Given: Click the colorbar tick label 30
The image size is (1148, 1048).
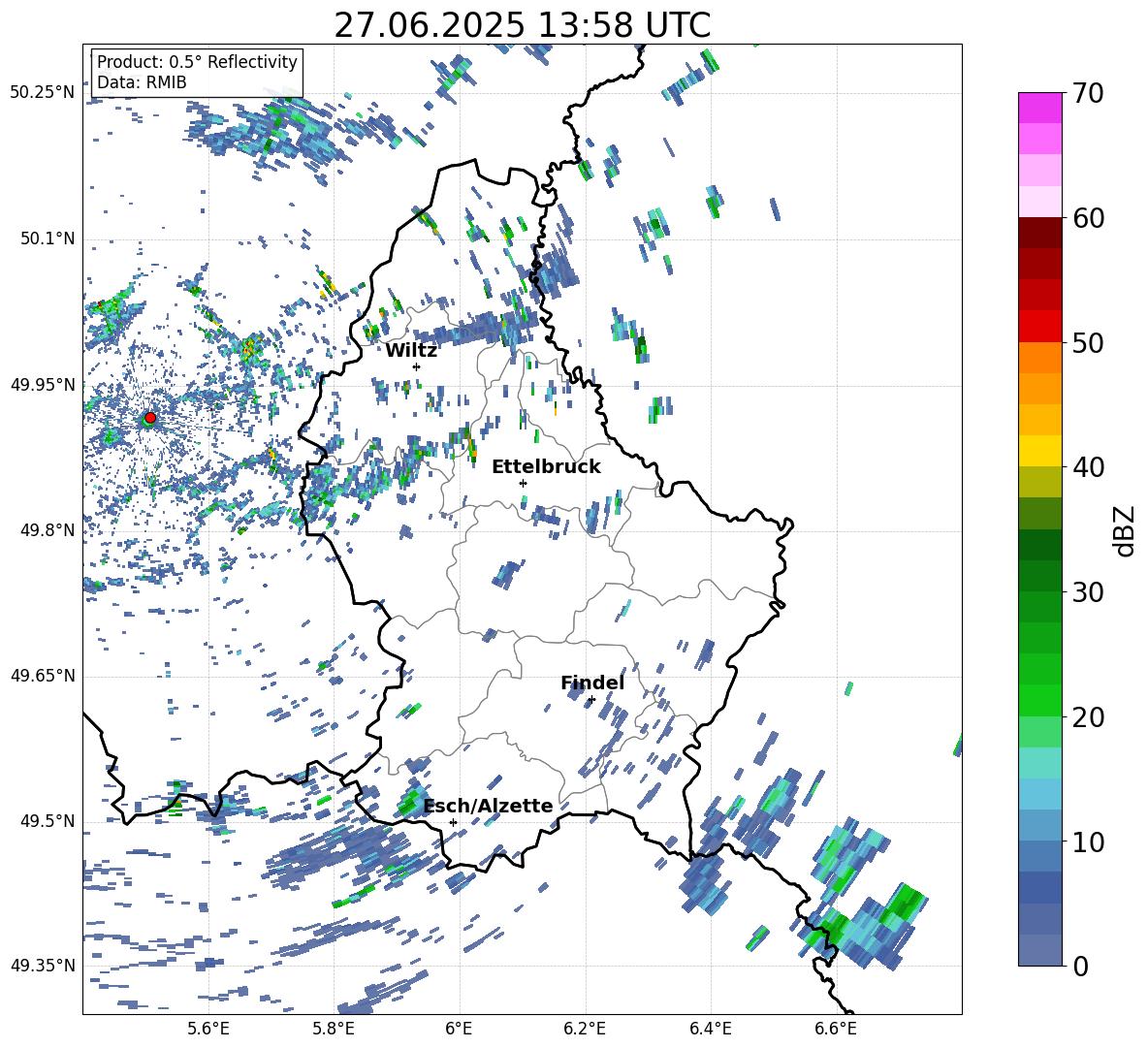Looking at the screenshot, I should 1088,591.
